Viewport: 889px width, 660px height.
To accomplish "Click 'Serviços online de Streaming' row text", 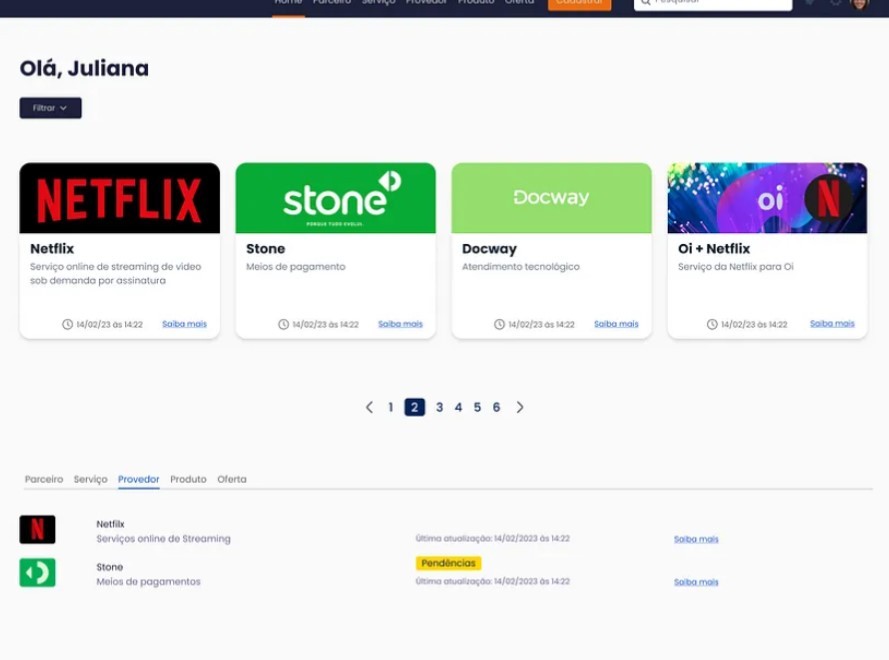I will click(x=163, y=539).
